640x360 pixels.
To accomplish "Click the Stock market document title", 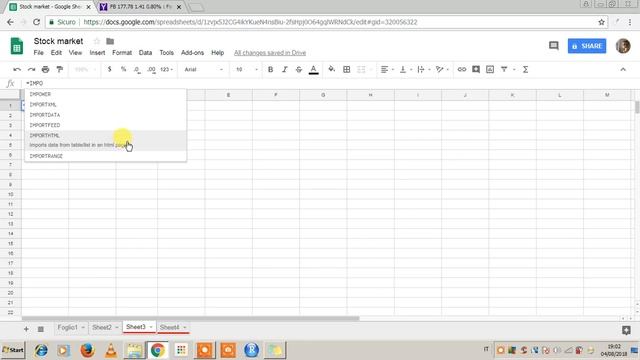I will [x=58, y=41].
